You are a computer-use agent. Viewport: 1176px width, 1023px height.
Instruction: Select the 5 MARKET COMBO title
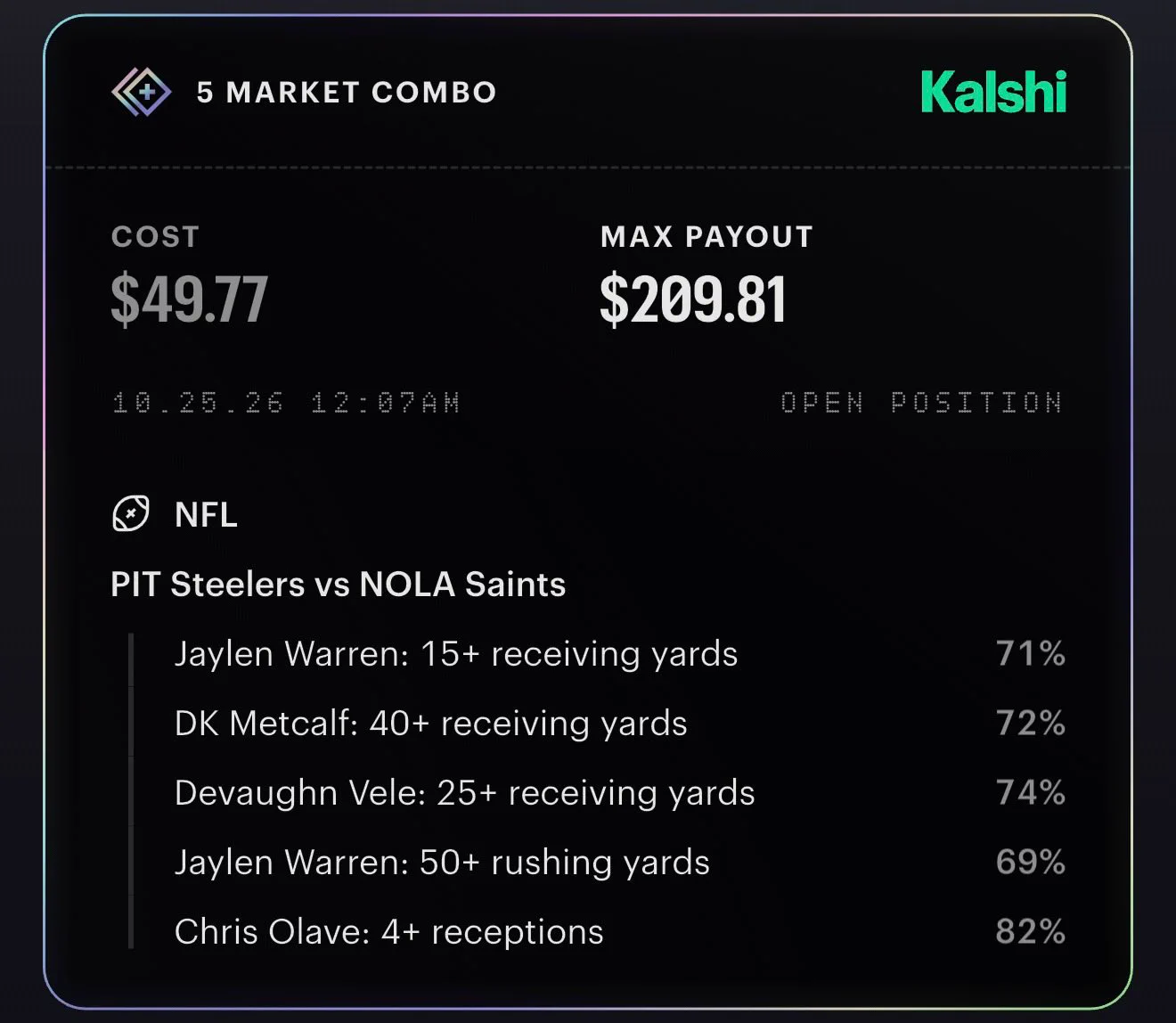tap(347, 92)
